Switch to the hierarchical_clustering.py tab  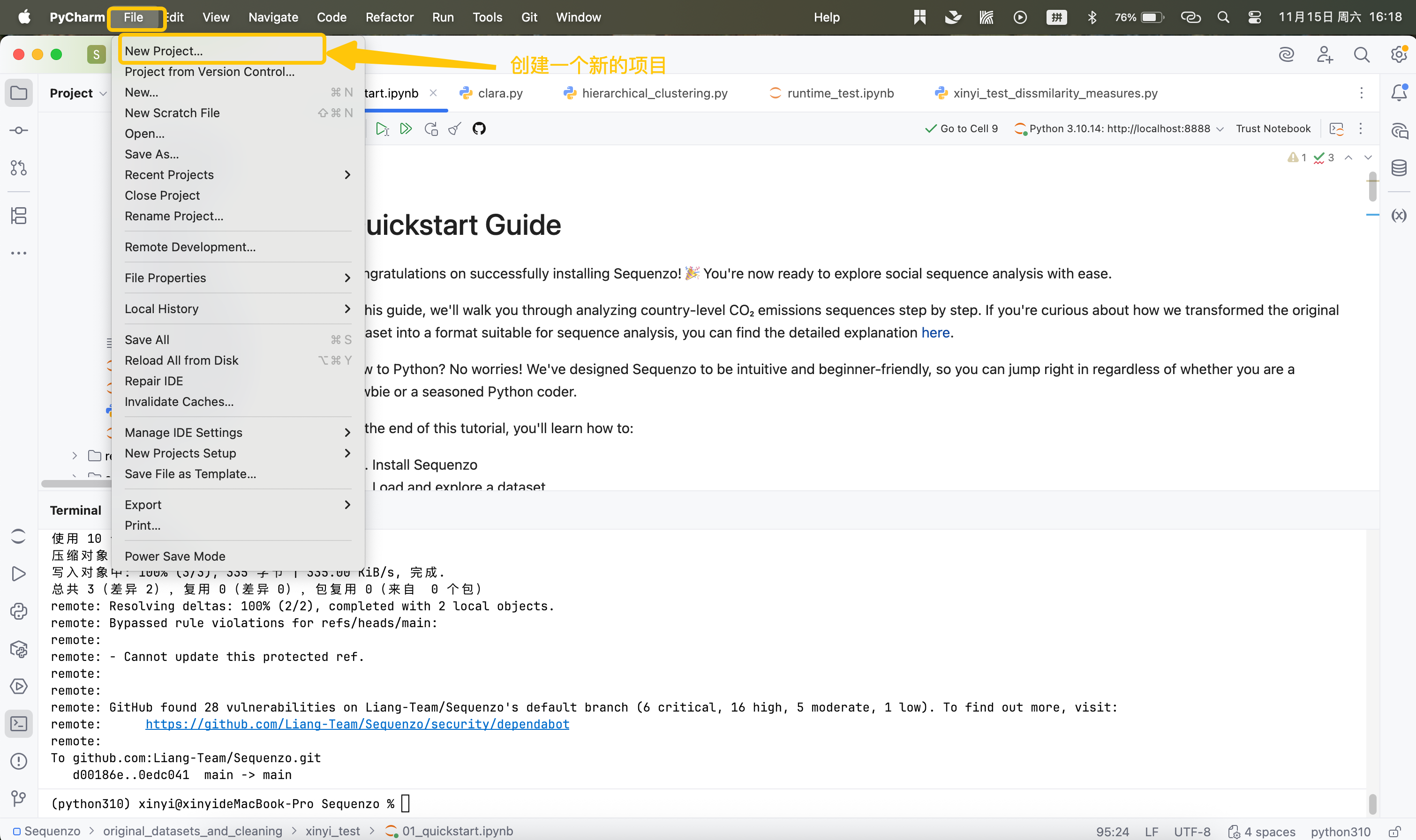[x=654, y=93]
